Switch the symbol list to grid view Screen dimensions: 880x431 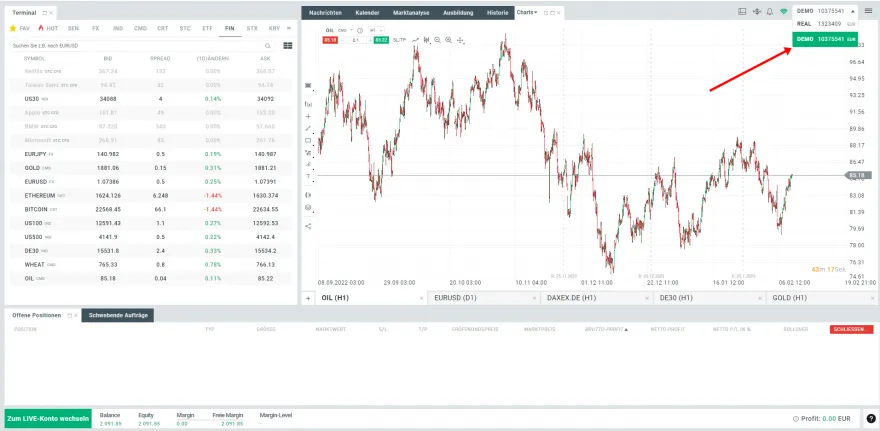pyautogui.click(x=288, y=46)
